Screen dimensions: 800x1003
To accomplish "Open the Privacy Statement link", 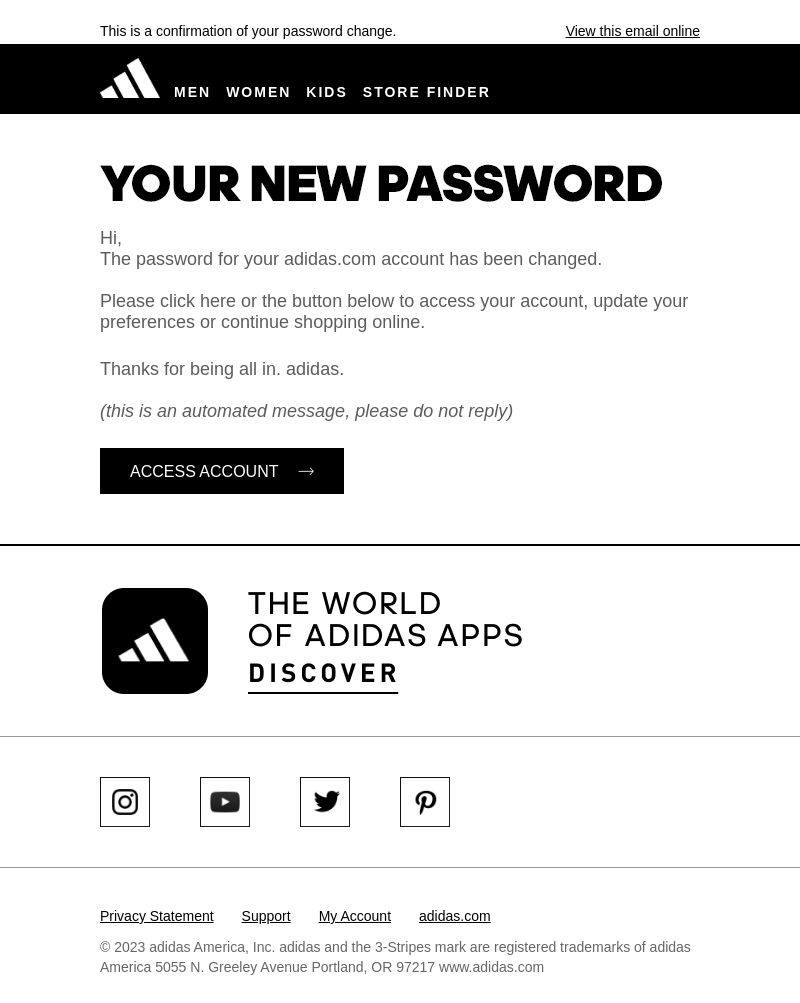I will 157,916.
